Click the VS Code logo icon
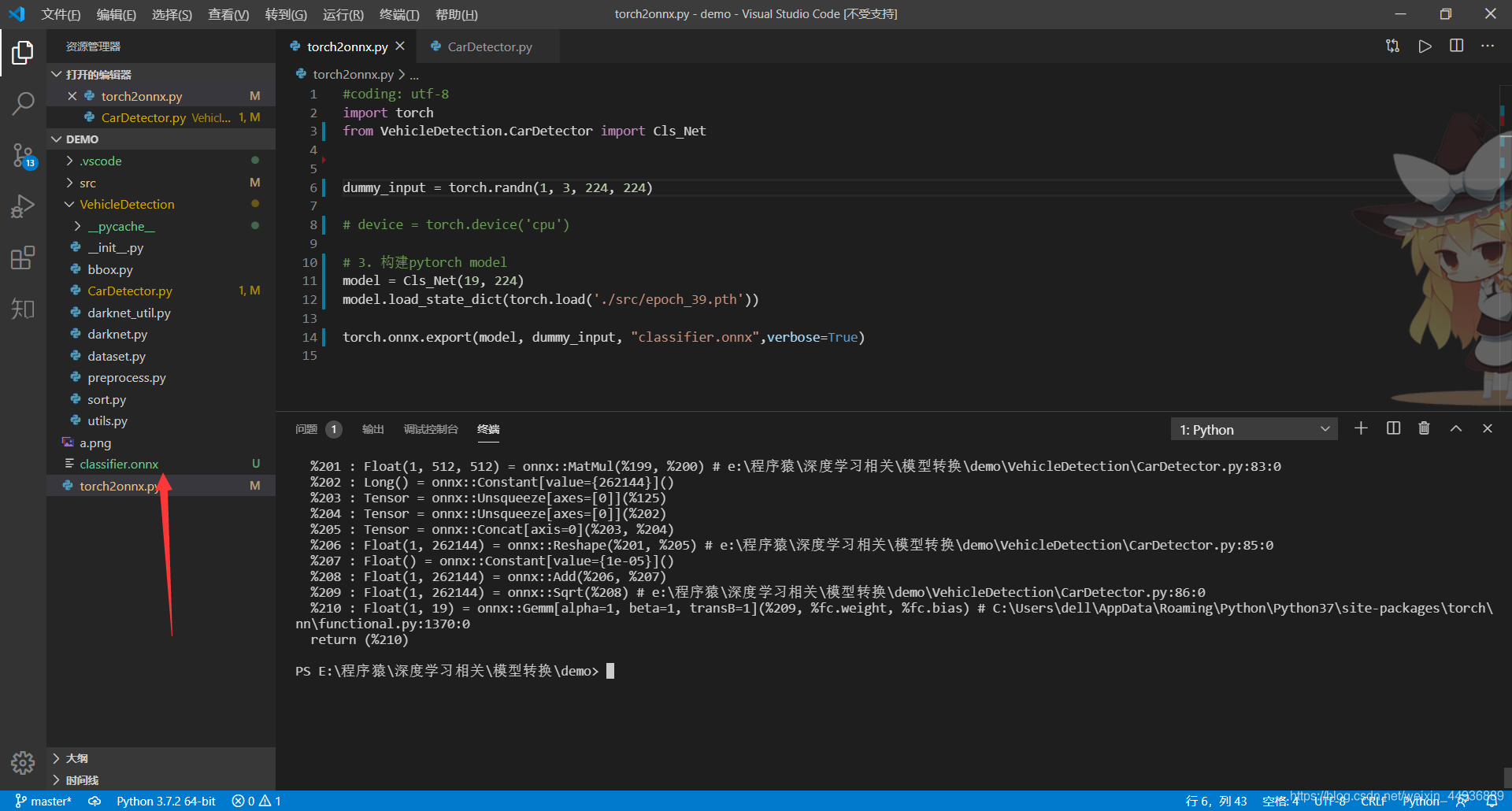 [17, 14]
